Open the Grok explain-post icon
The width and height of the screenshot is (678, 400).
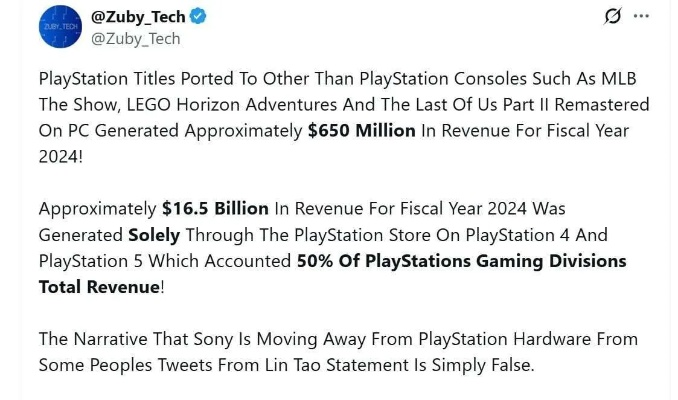click(611, 17)
